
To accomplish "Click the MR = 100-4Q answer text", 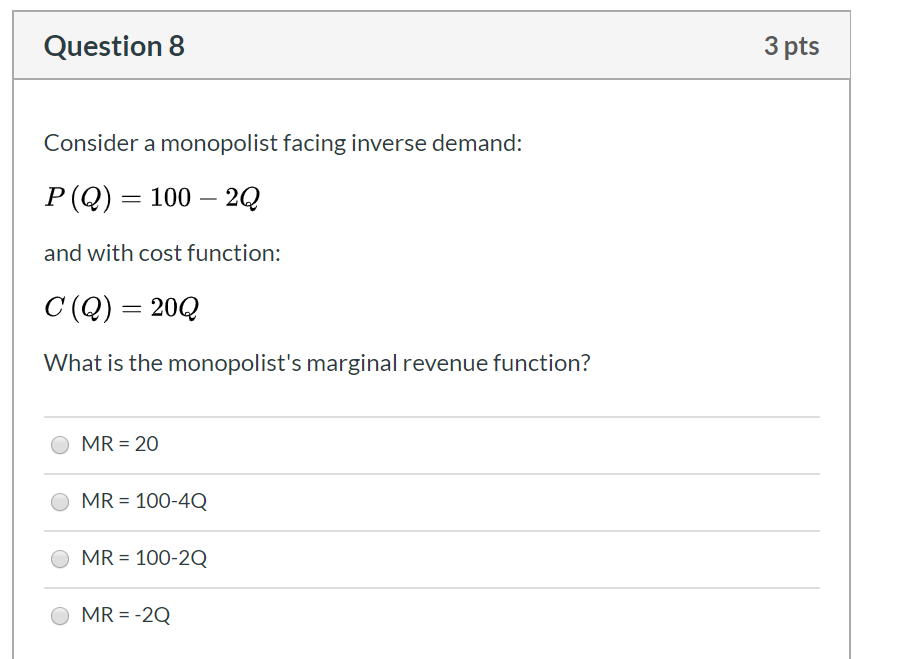I will pyautogui.click(x=143, y=501).
